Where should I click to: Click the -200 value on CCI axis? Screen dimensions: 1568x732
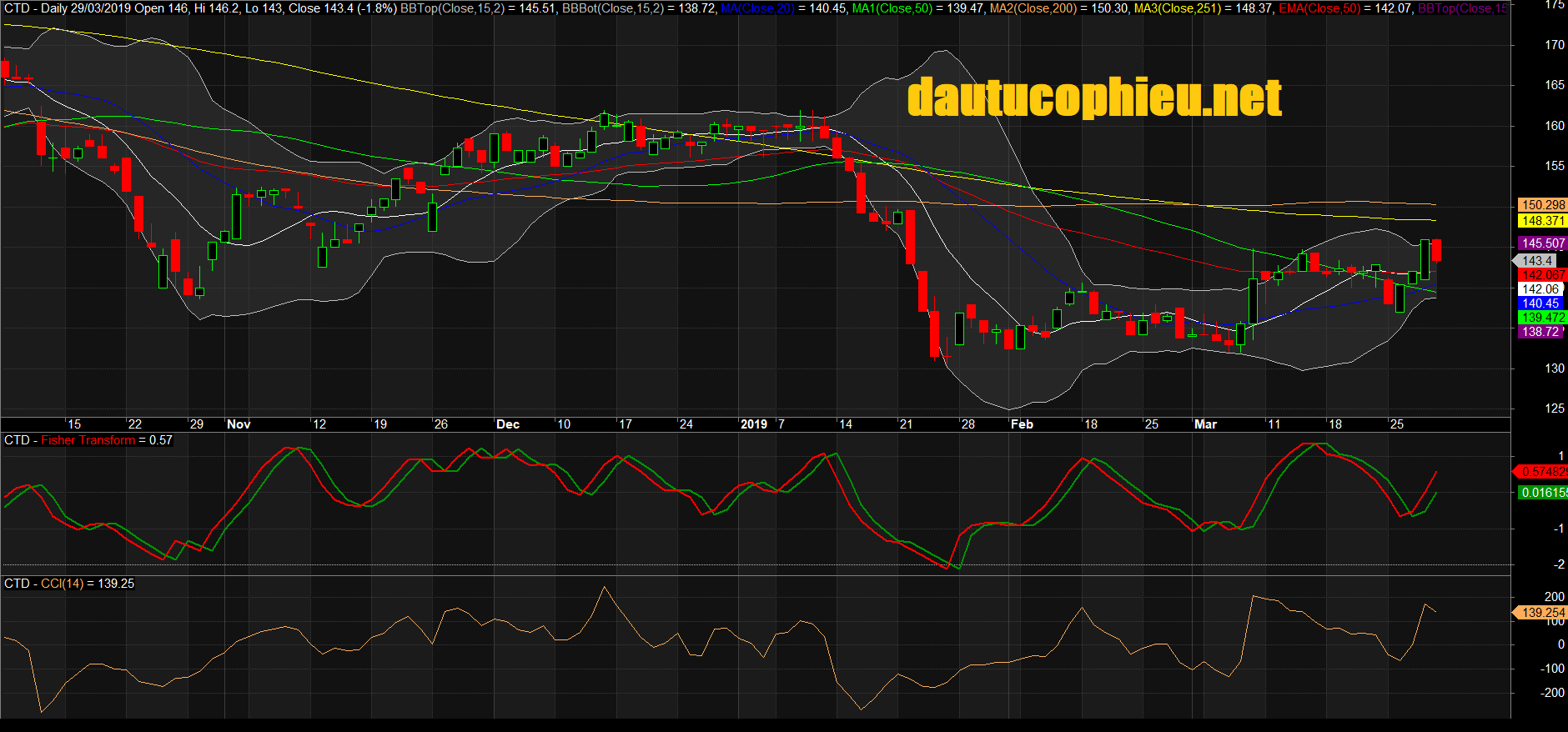(x=1552, y=693)
